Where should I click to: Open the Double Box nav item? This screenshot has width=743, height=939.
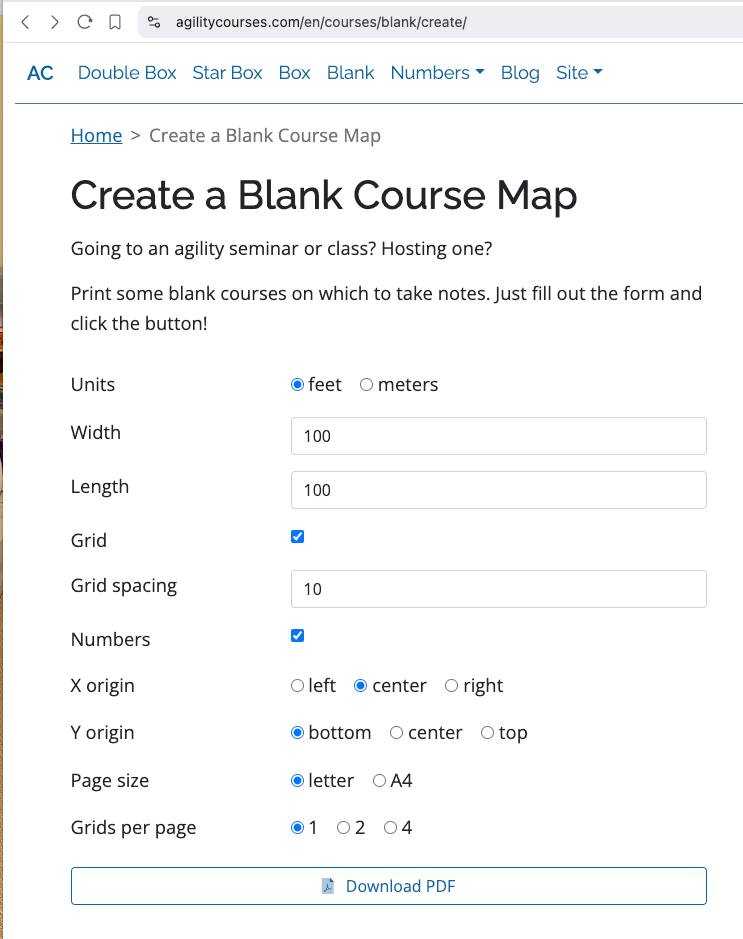(x=127, y=72)
